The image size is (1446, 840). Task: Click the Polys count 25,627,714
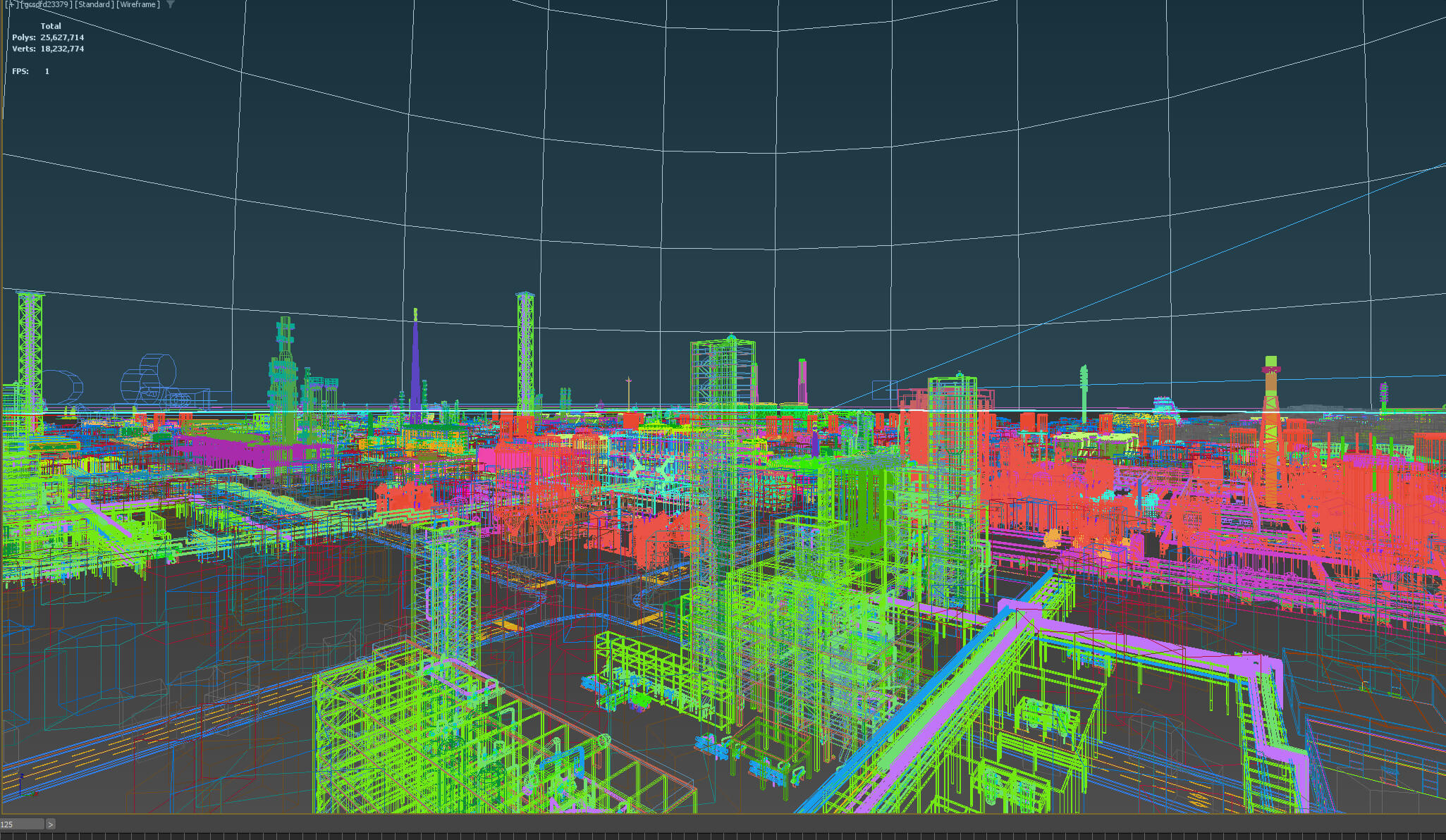click(x=62, y=37)
